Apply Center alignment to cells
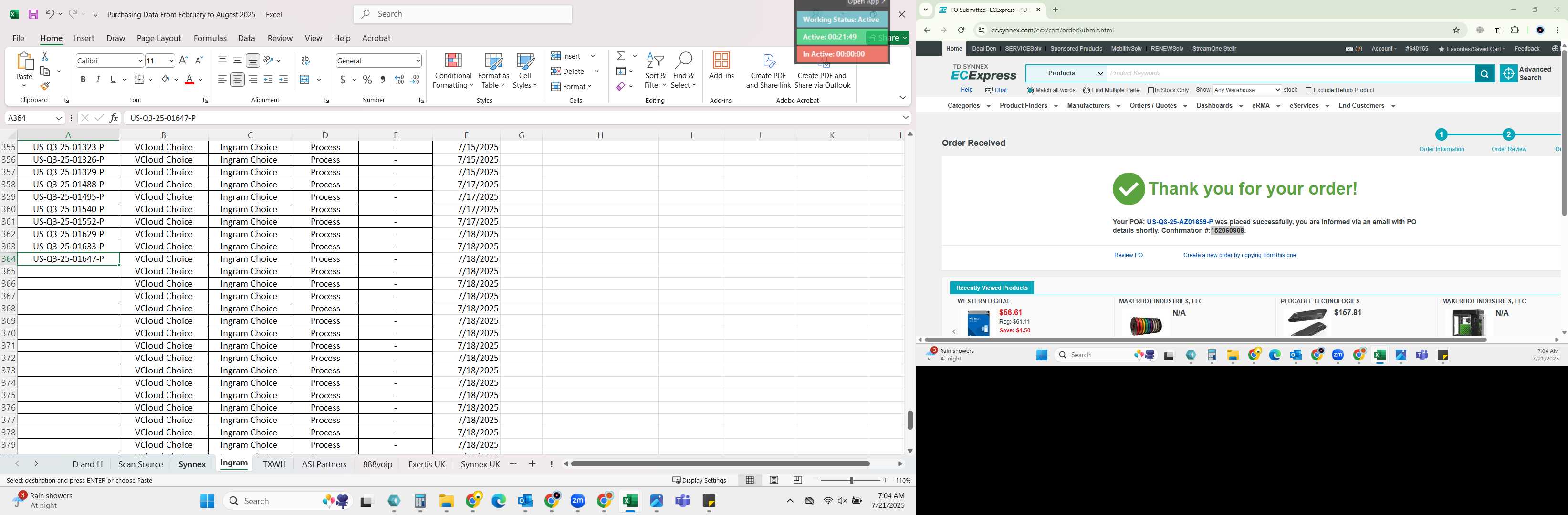1568x515 pixels. pyautogui.click(x=237, y=79)
